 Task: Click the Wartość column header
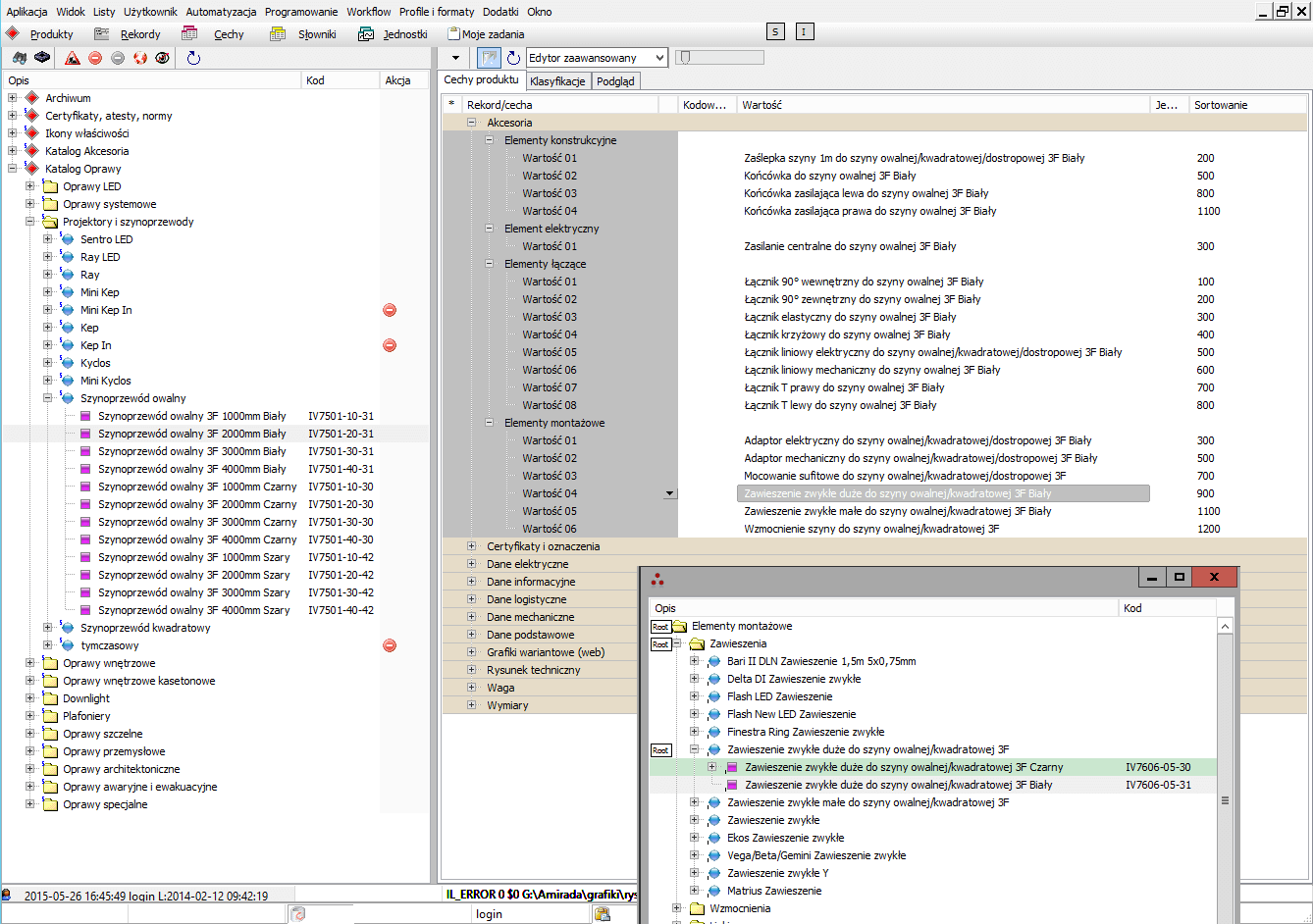pyautogui.click(x=942, y=105)
